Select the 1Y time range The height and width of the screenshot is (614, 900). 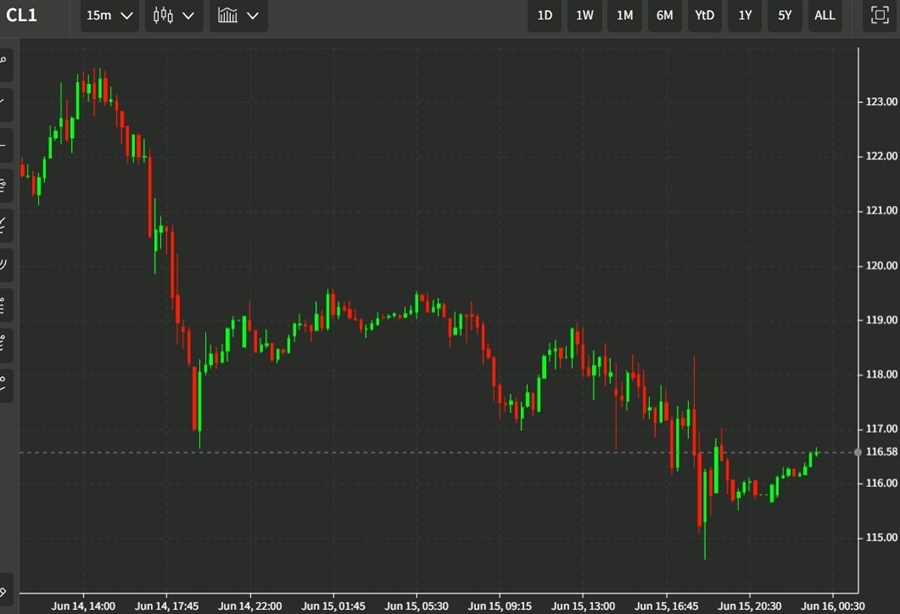745,15
